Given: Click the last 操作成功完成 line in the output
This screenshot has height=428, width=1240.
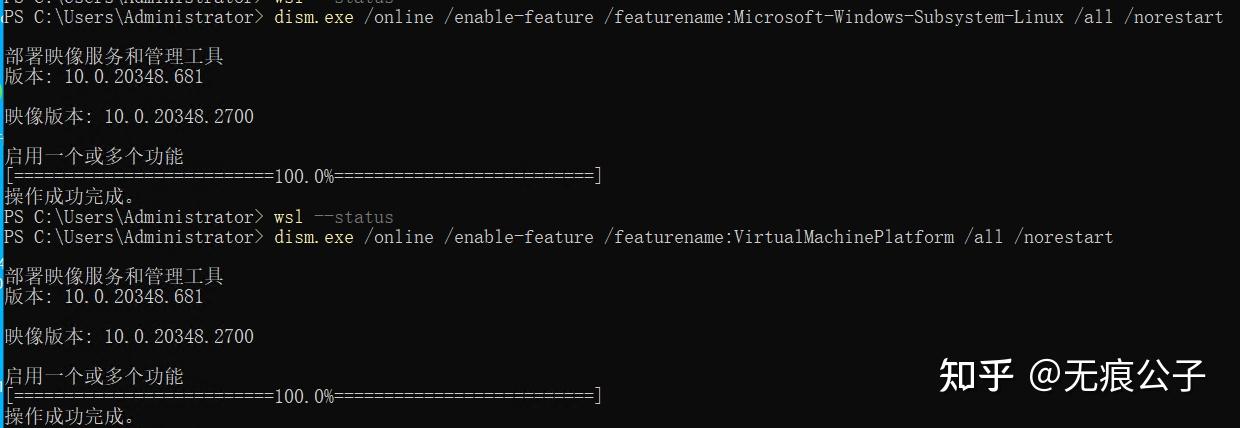Looking at the screenshot, I should click(69, 416).
